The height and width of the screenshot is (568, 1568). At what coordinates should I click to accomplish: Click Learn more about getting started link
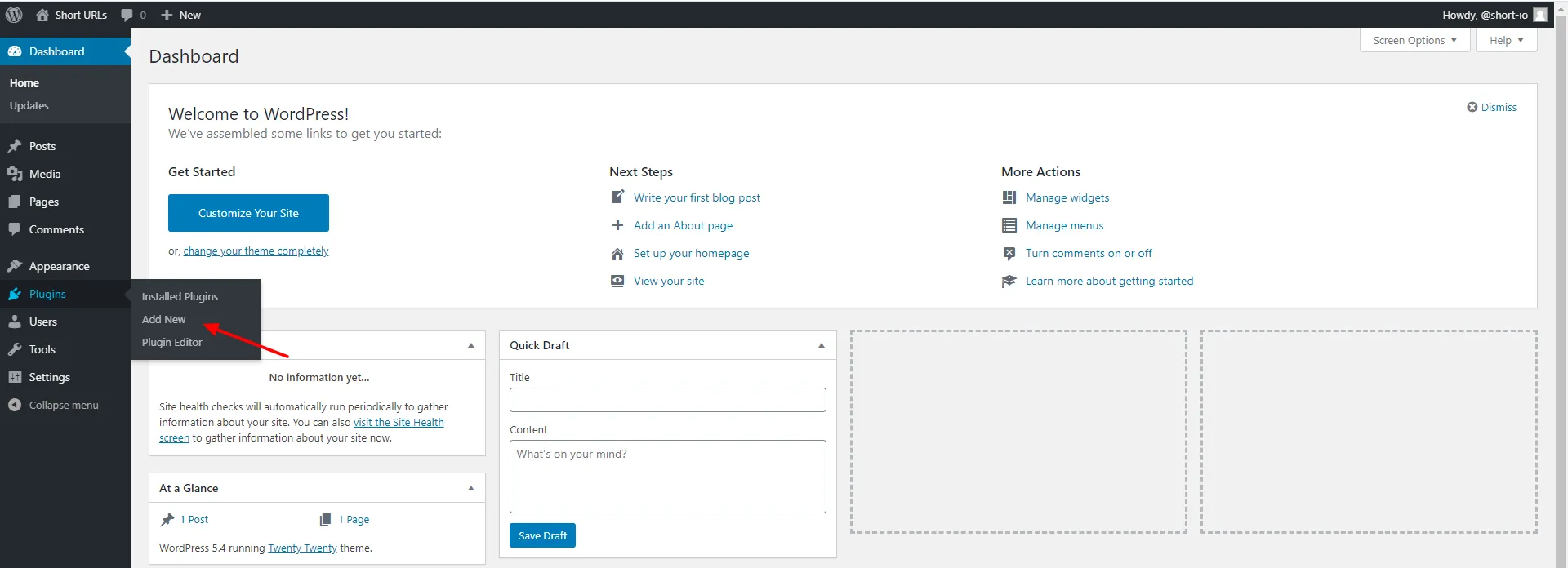point(1109,281)
